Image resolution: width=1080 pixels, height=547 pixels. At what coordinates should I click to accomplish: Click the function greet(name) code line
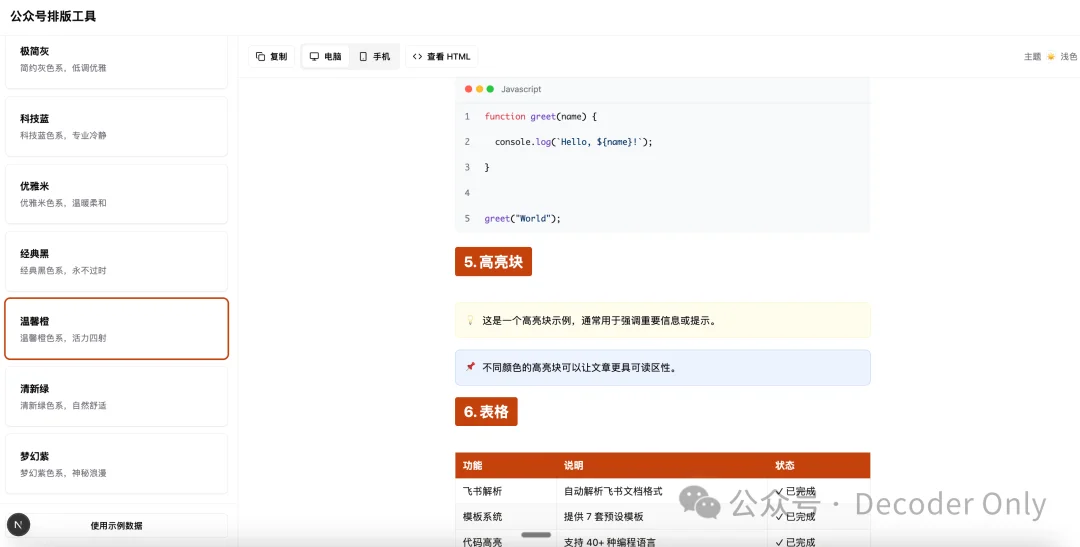tap(540, 116)
